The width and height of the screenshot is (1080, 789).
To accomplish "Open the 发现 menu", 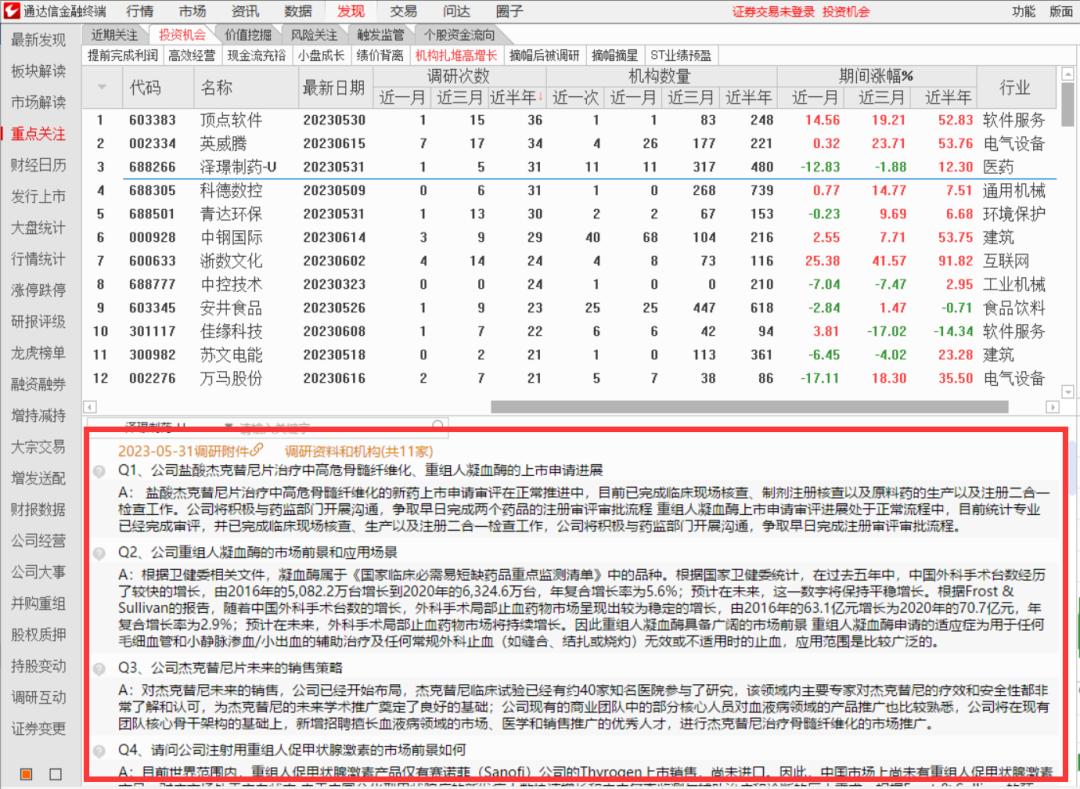I will [351, 11].
